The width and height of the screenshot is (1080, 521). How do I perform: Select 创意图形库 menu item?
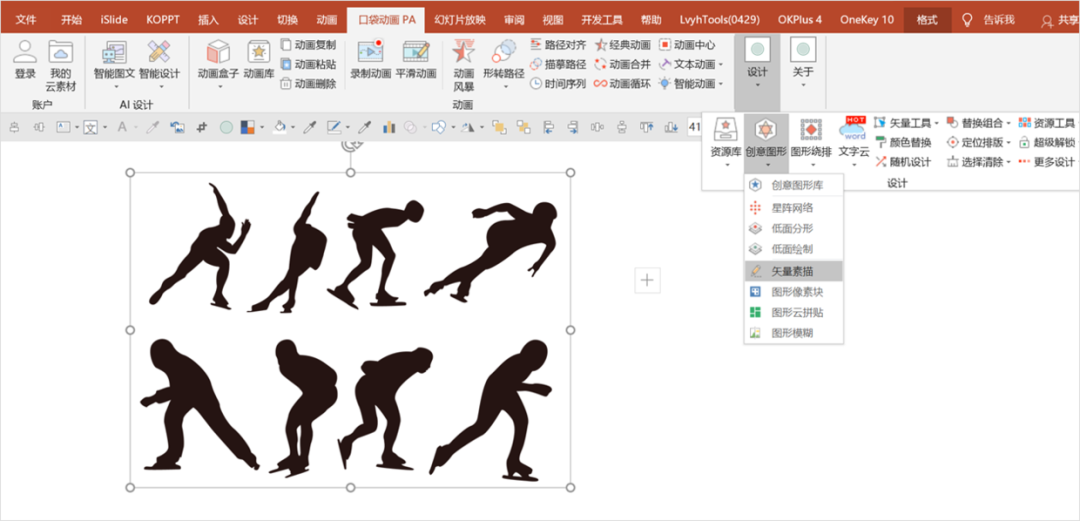794,185
